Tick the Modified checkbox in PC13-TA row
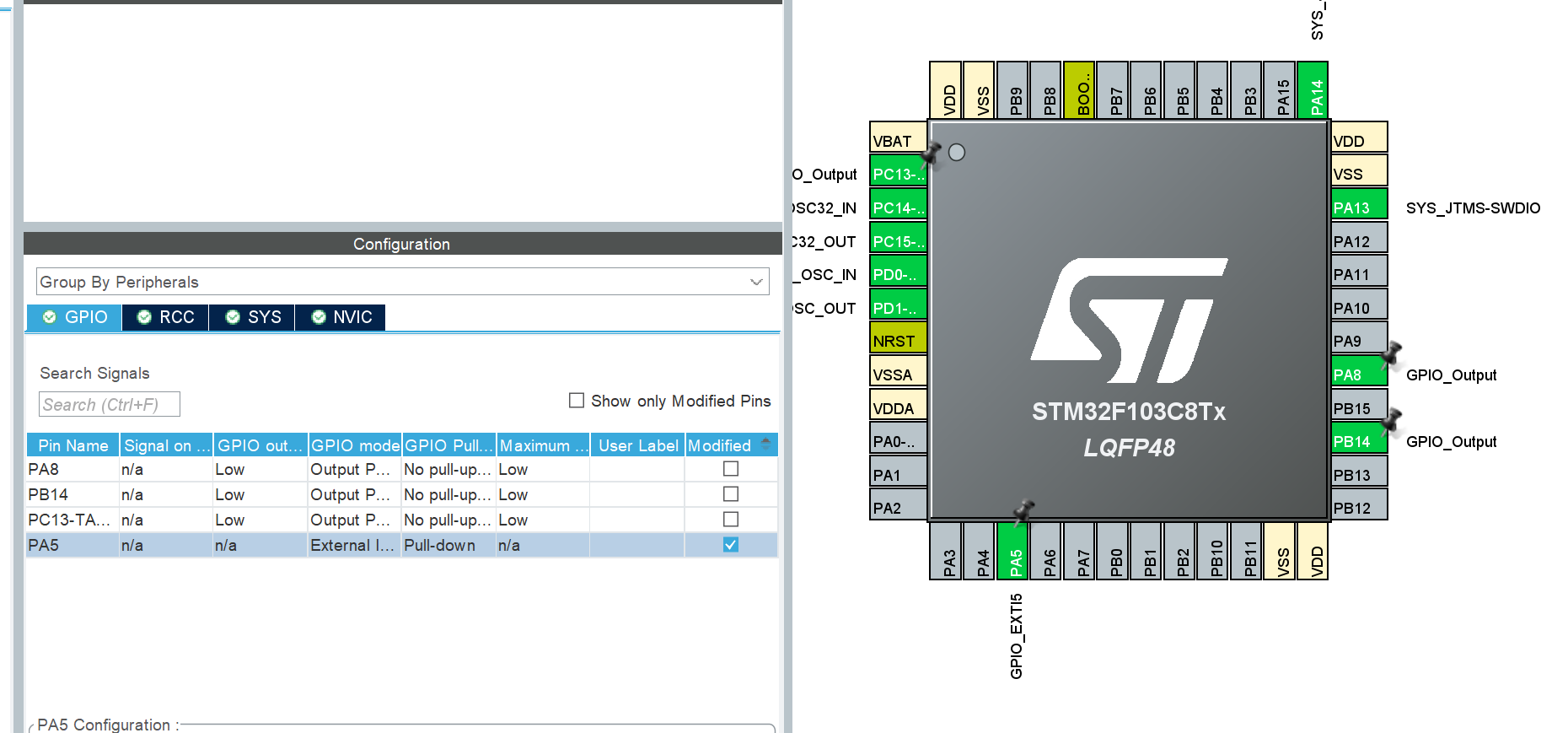Screen dimensions: 1568x733 (x=731, y=520)
